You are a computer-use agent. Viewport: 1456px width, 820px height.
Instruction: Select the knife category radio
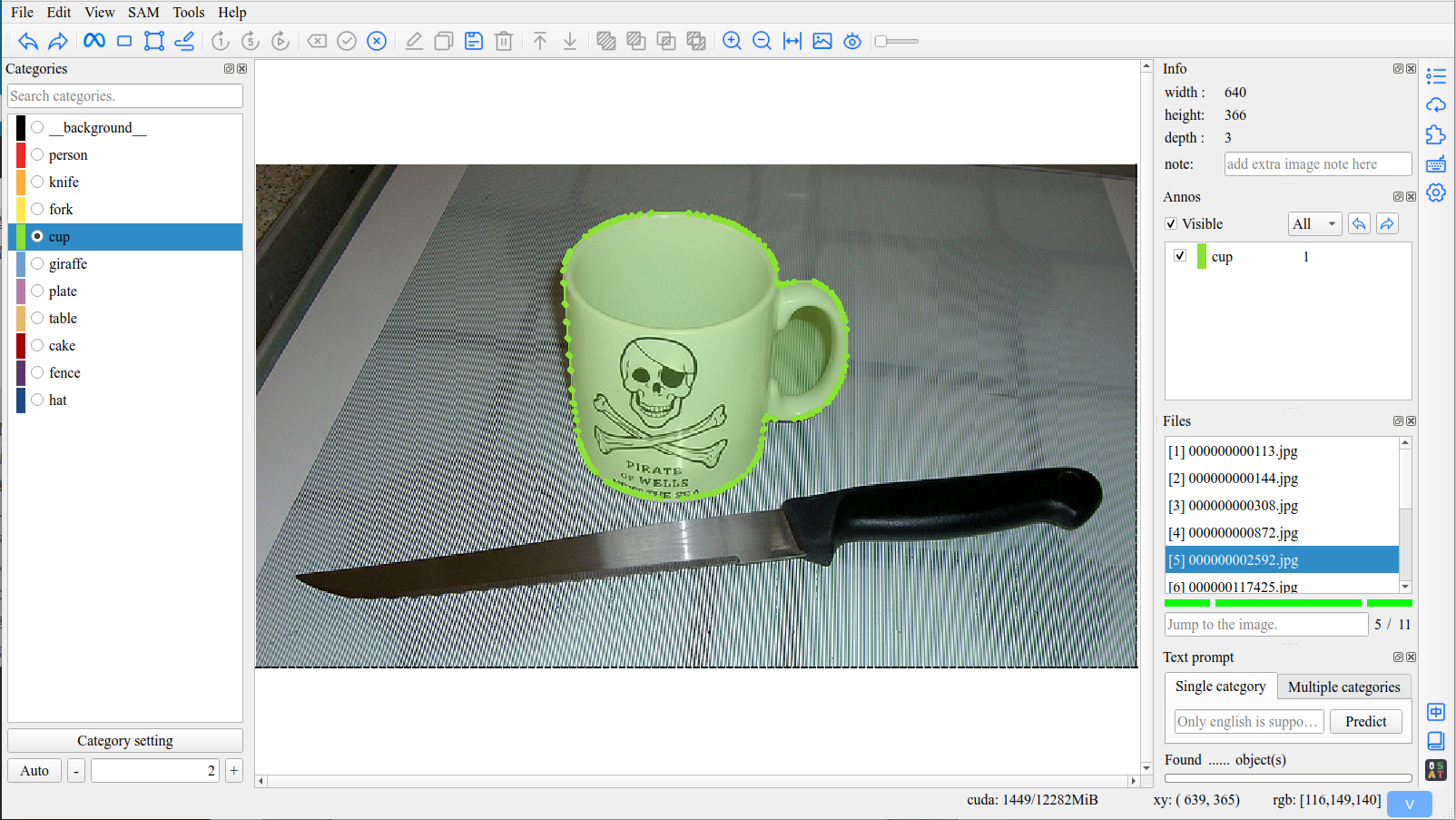(x=37, y=182)
